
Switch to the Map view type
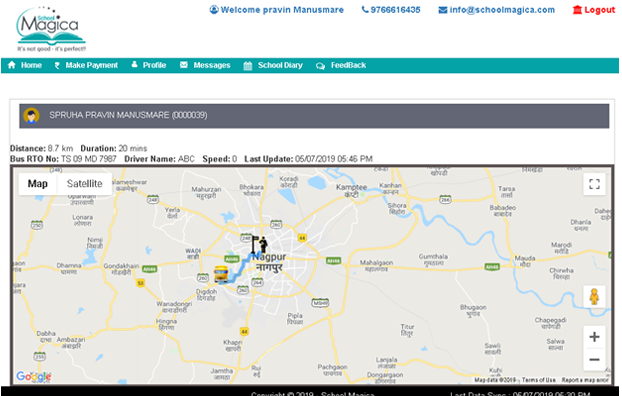pyautogui.click(x=38, y=184)
